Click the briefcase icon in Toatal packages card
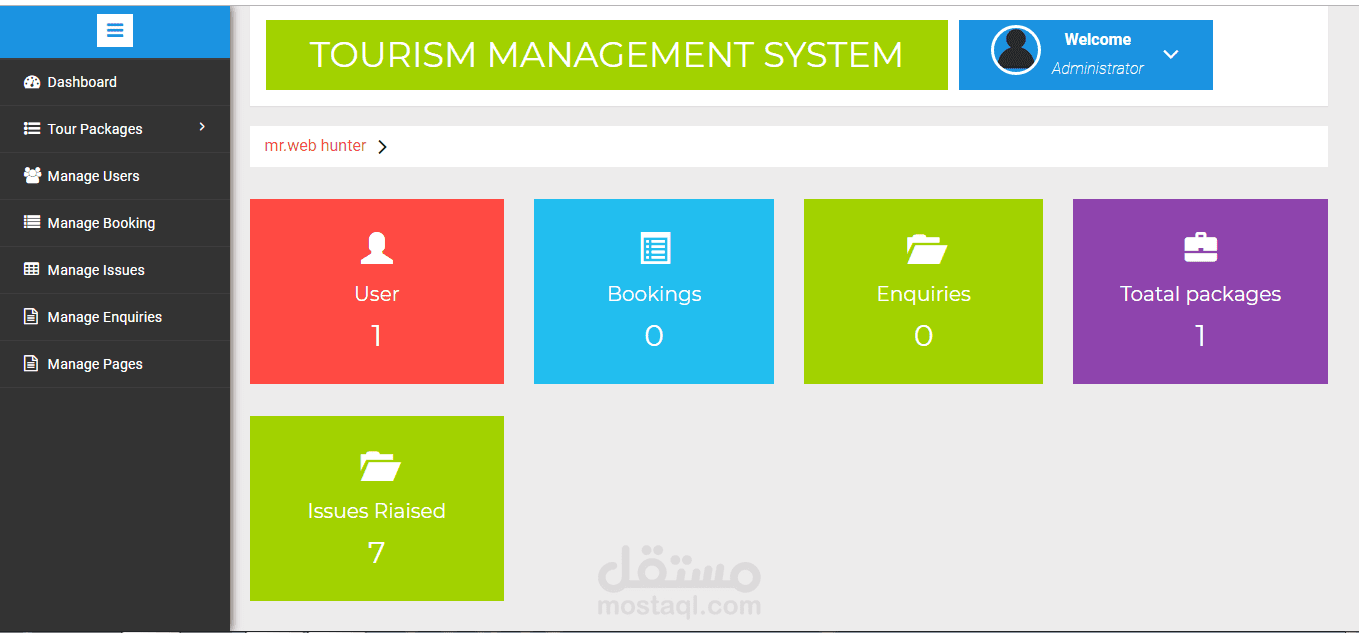 click(1200, 247)
